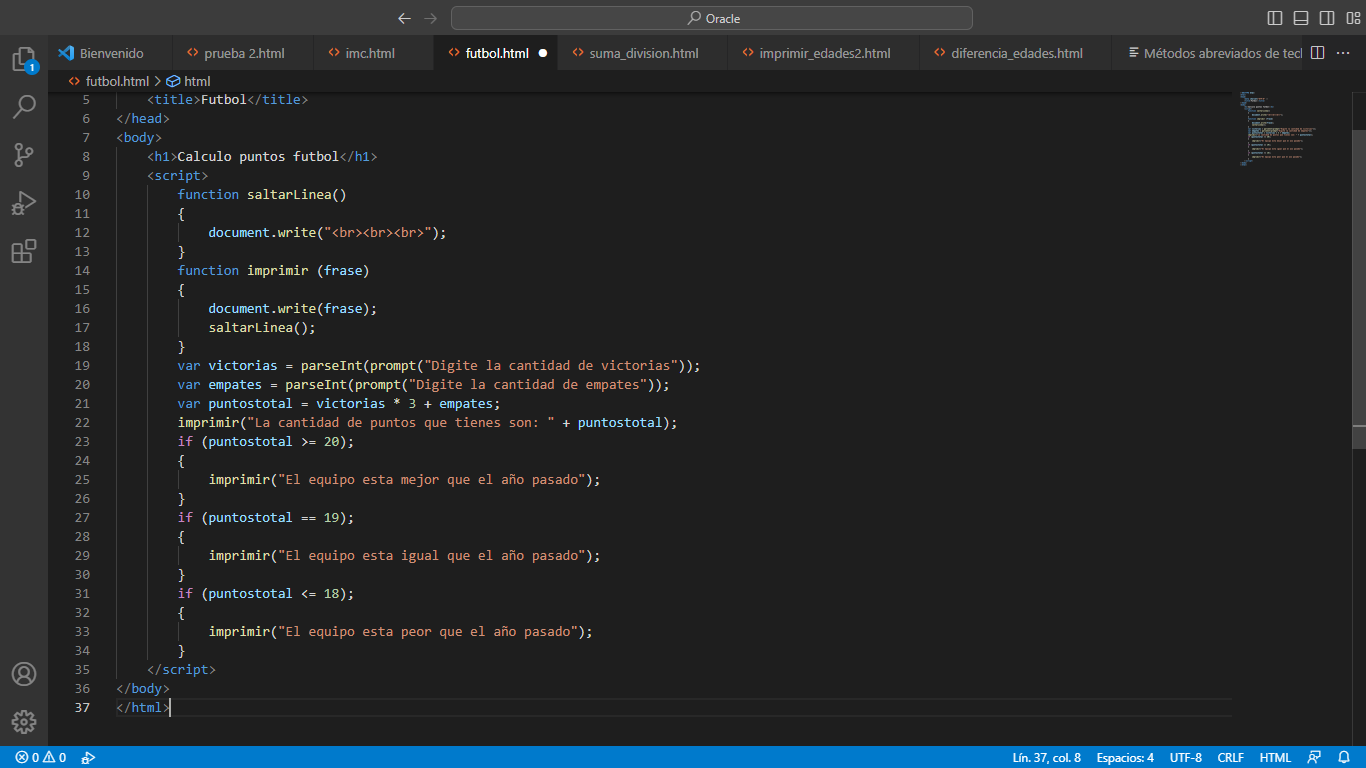
Task: Click line number 37 in gutter
Action: (x=82, y=707)
